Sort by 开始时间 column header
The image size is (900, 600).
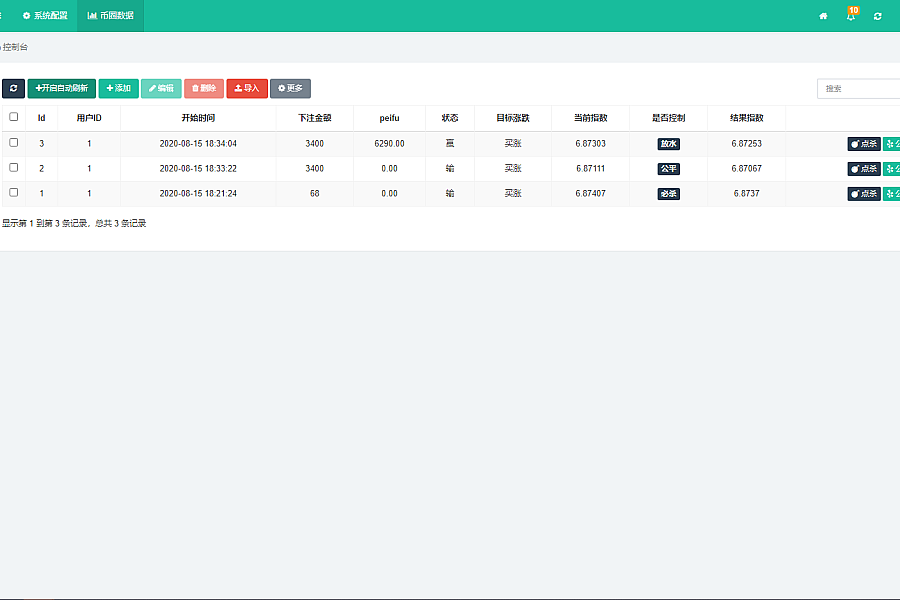point(198,118)
